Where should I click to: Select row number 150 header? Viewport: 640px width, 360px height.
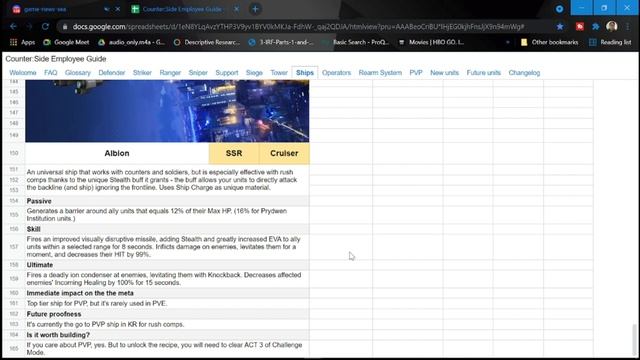pyautogui.click(x=14, y=153)
